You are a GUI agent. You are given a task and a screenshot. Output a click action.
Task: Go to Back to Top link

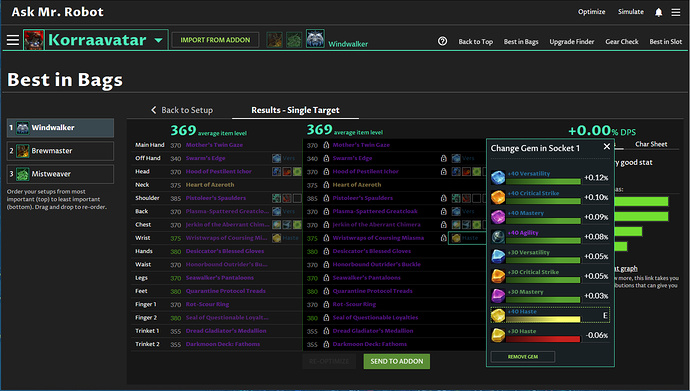click(x=475, y=41)
